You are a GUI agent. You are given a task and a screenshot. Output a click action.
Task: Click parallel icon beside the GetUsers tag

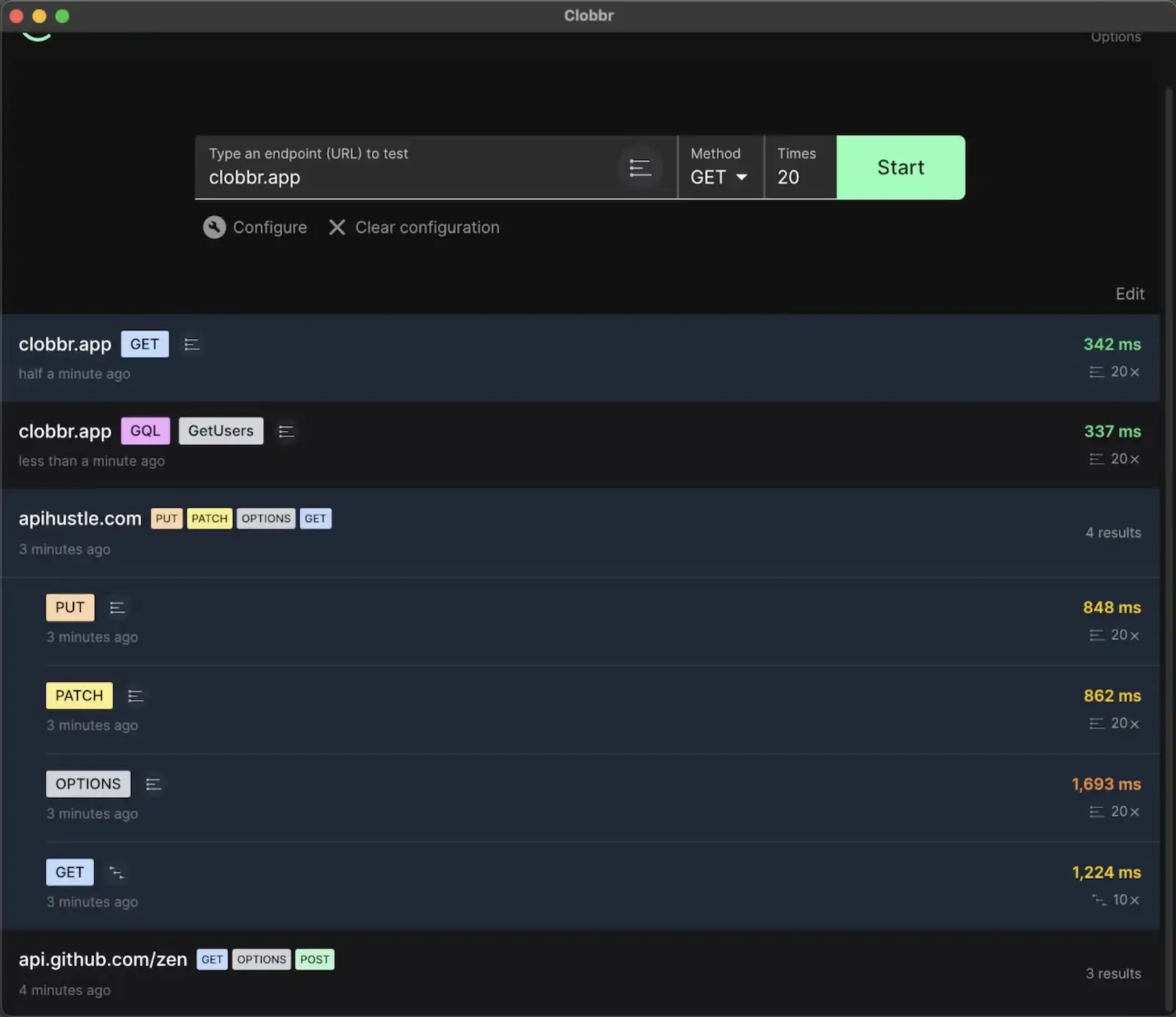coord(286,432)
